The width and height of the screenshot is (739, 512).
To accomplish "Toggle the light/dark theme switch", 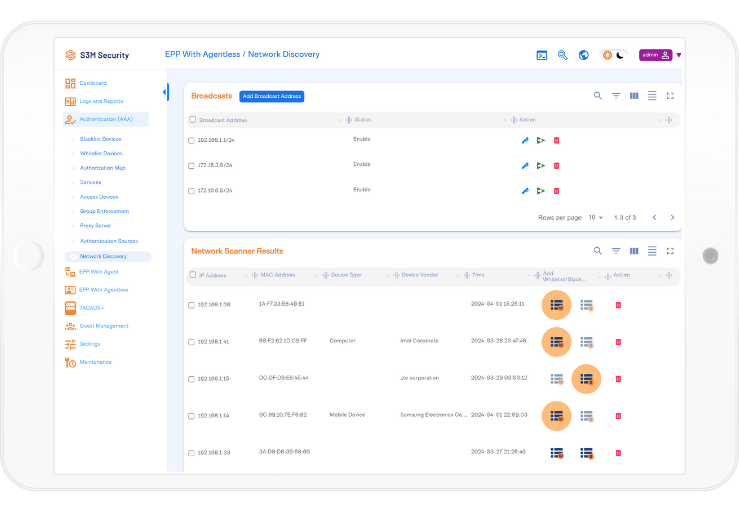I will click(x=613, y=55).
